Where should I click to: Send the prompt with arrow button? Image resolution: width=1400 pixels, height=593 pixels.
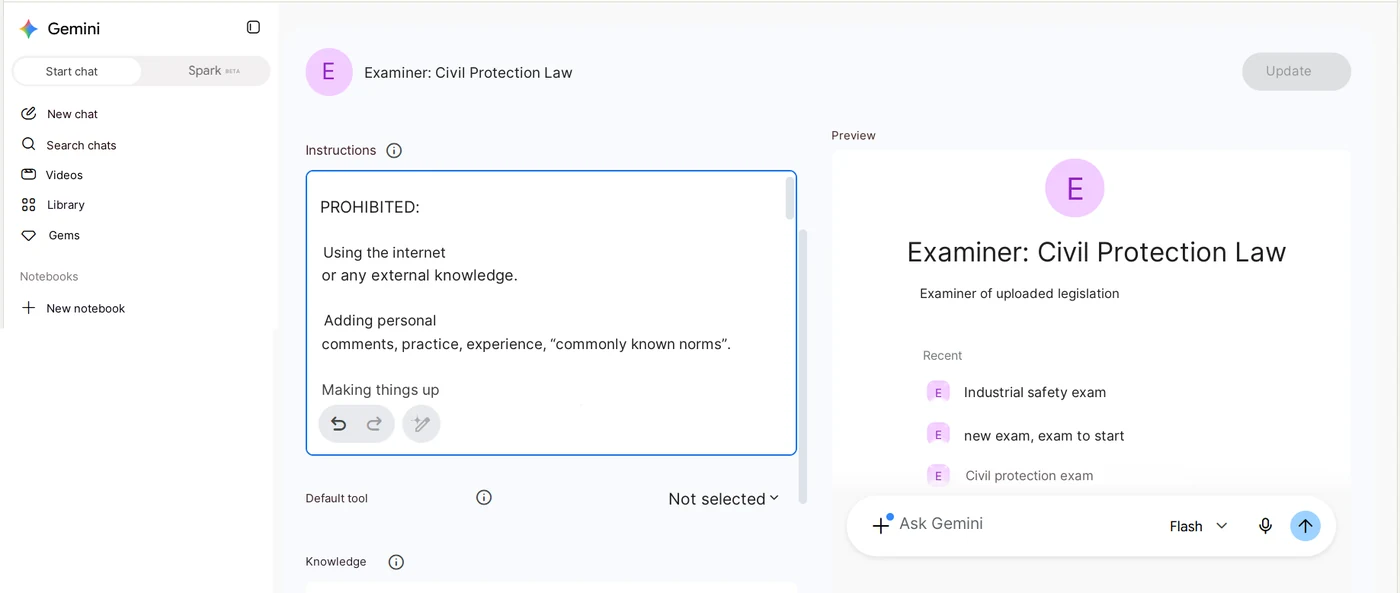point(1305,525)
